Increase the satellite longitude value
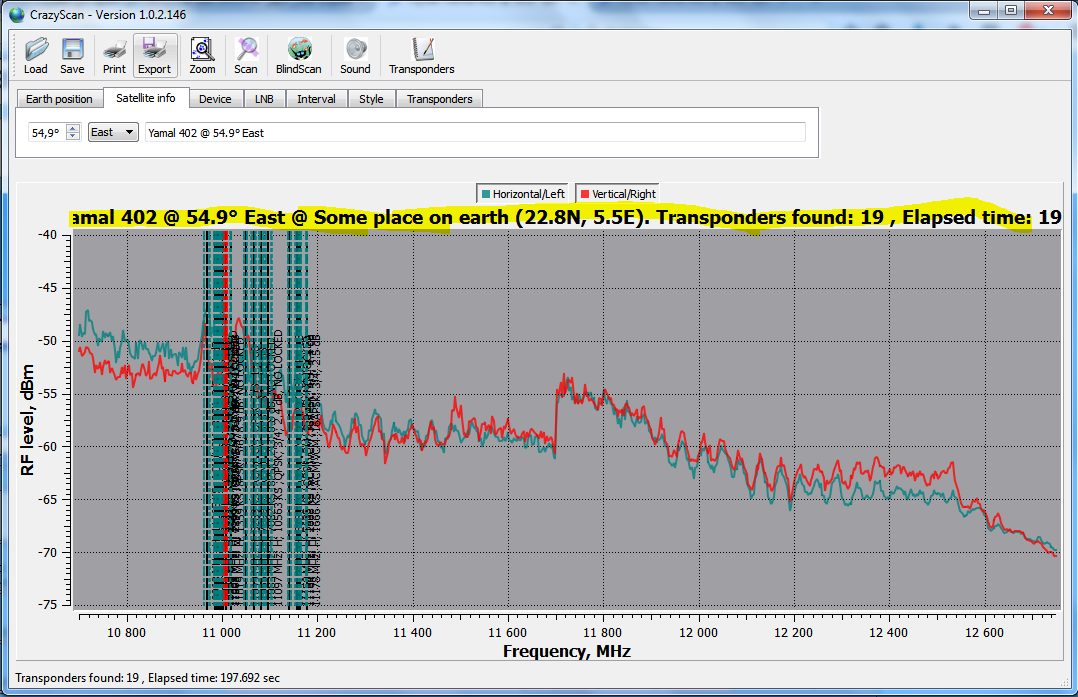 click(x=72, y=128)
